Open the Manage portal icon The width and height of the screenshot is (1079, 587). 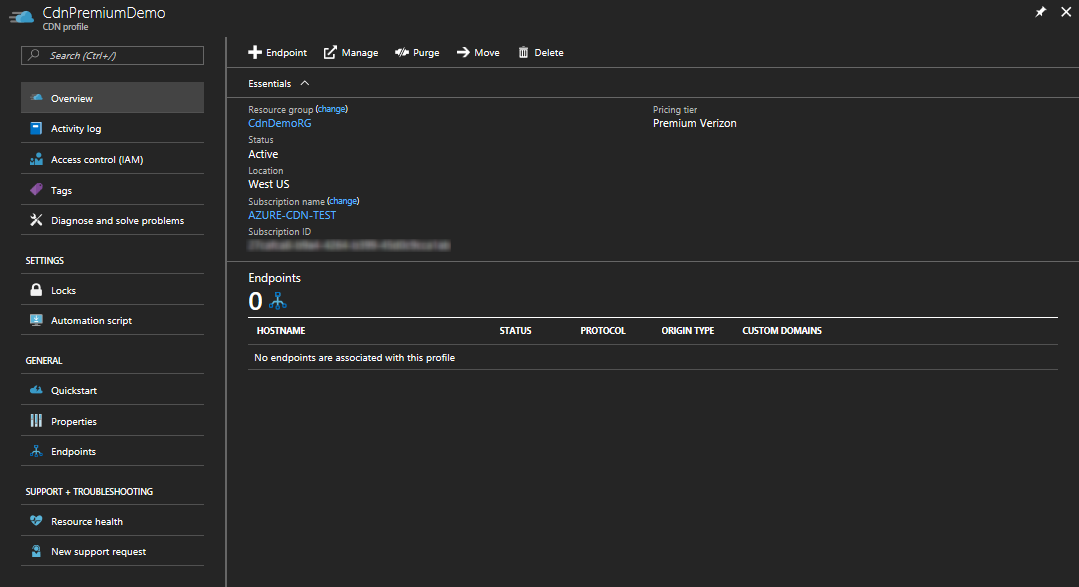click(x=330, y=52)
